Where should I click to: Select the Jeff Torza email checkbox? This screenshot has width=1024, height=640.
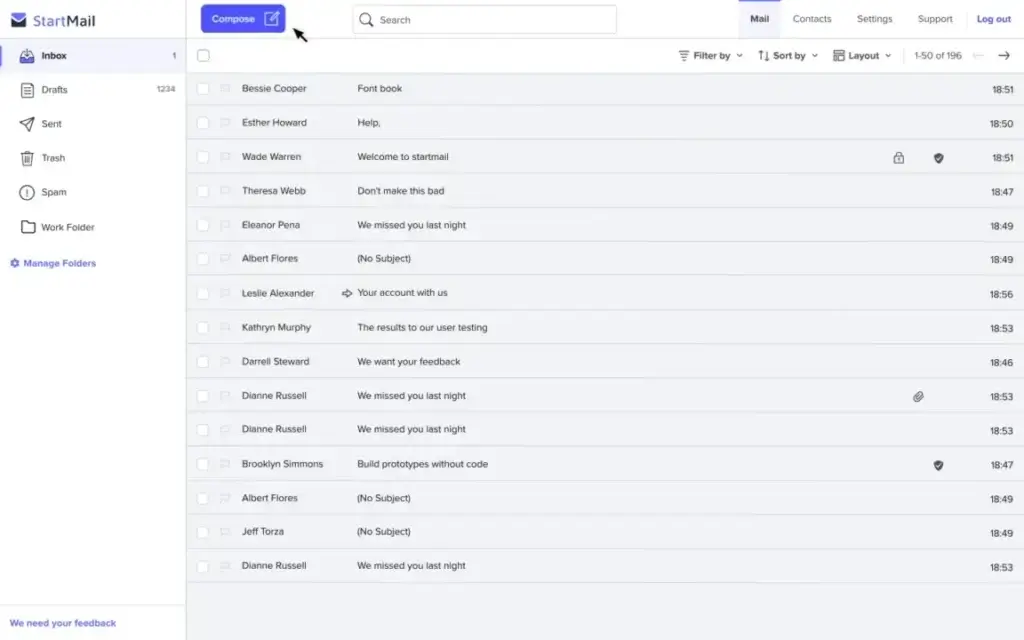pos(203,532)
